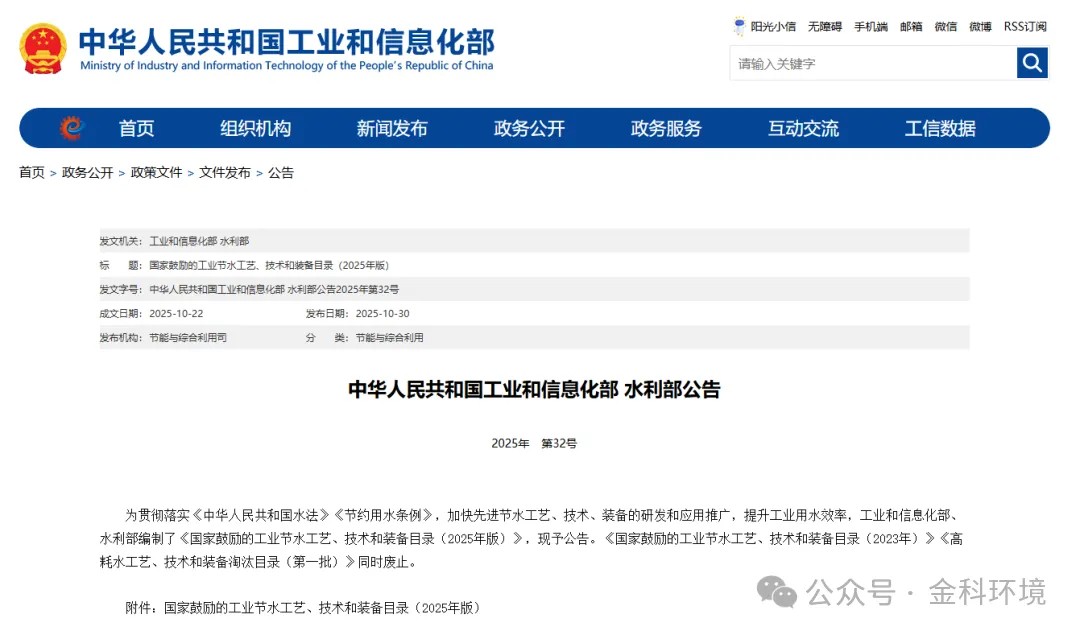Open the RSS订阅 link
The image size is (1080, 635).
[x=1025, y=26]
